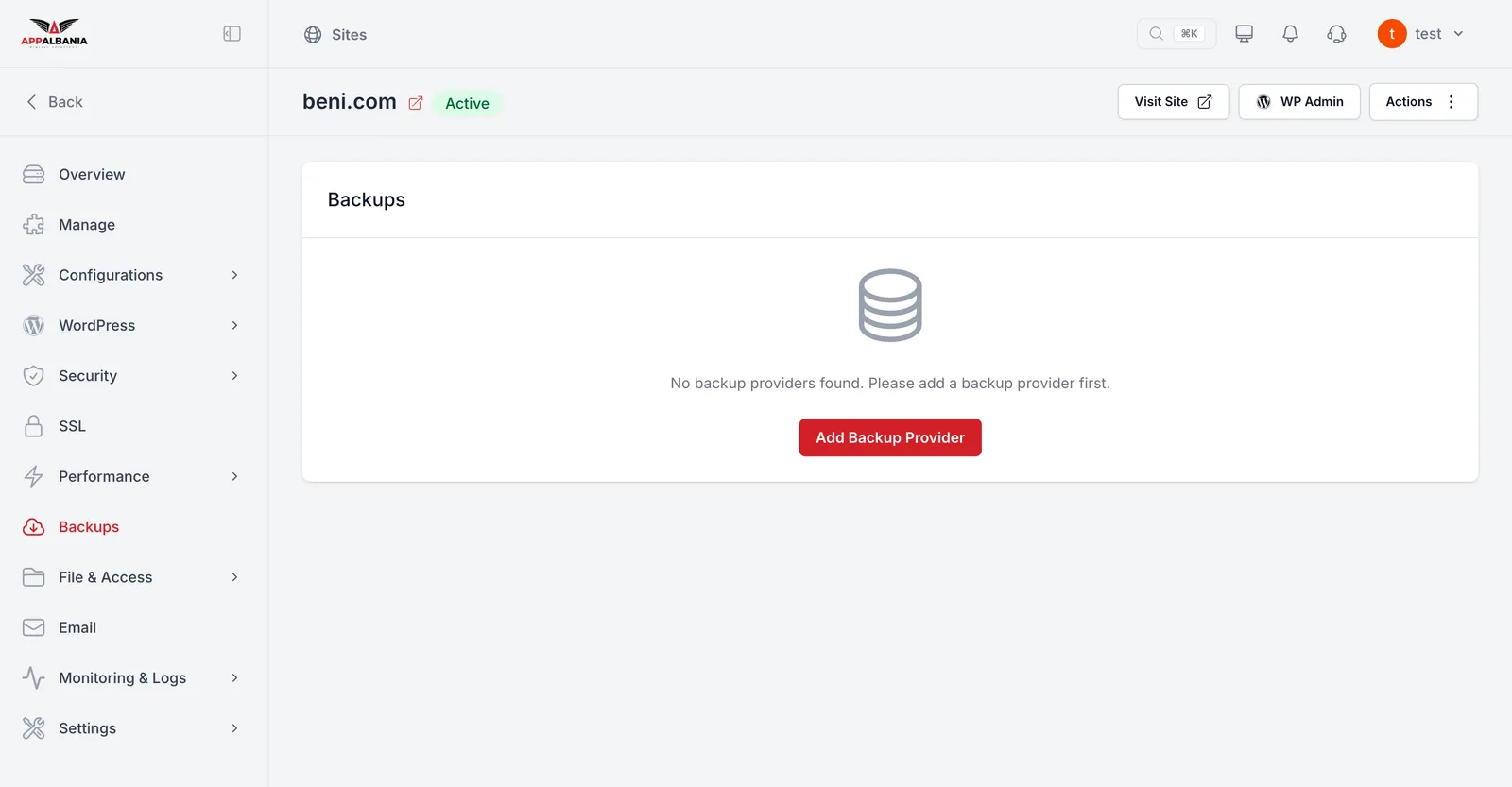Open the support headset icon
This screenshot has height=787, width=1512.
pyautogui.click(x=1336, y=34)
